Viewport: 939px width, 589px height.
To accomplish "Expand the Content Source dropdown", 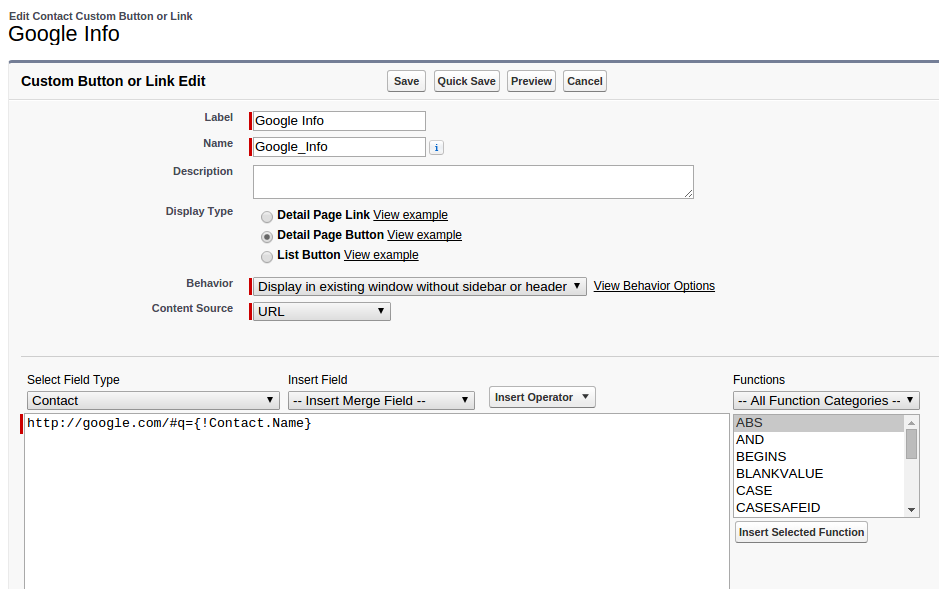I will tap(322, 312).
